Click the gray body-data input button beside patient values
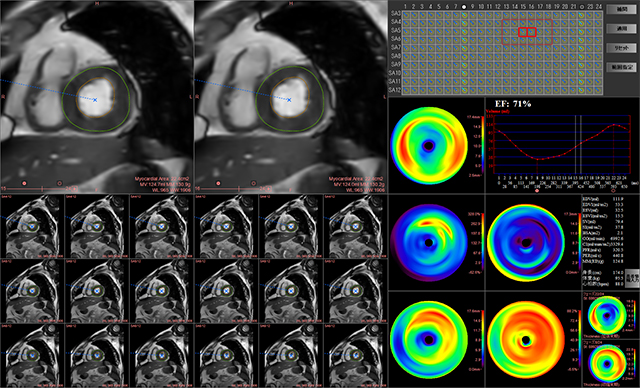This screenshot has height=388, width=640. [632, 278]
